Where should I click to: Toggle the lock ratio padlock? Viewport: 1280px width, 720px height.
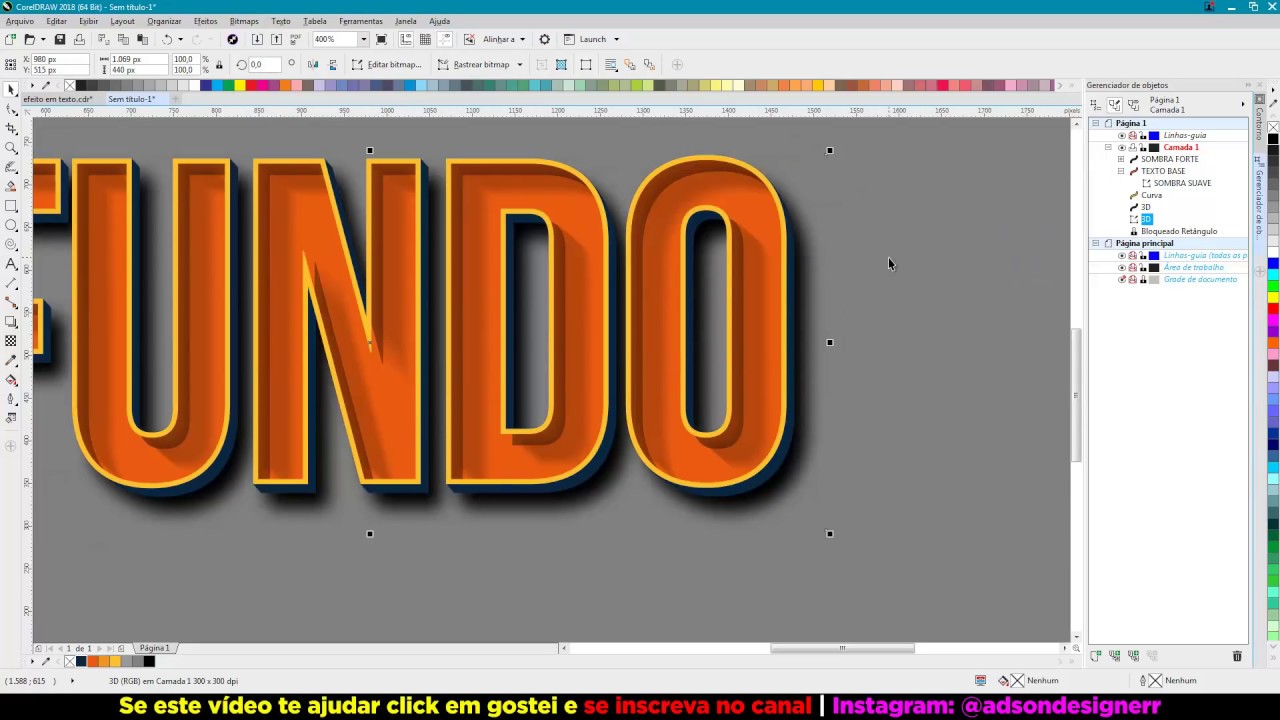(x=218, y=64)
